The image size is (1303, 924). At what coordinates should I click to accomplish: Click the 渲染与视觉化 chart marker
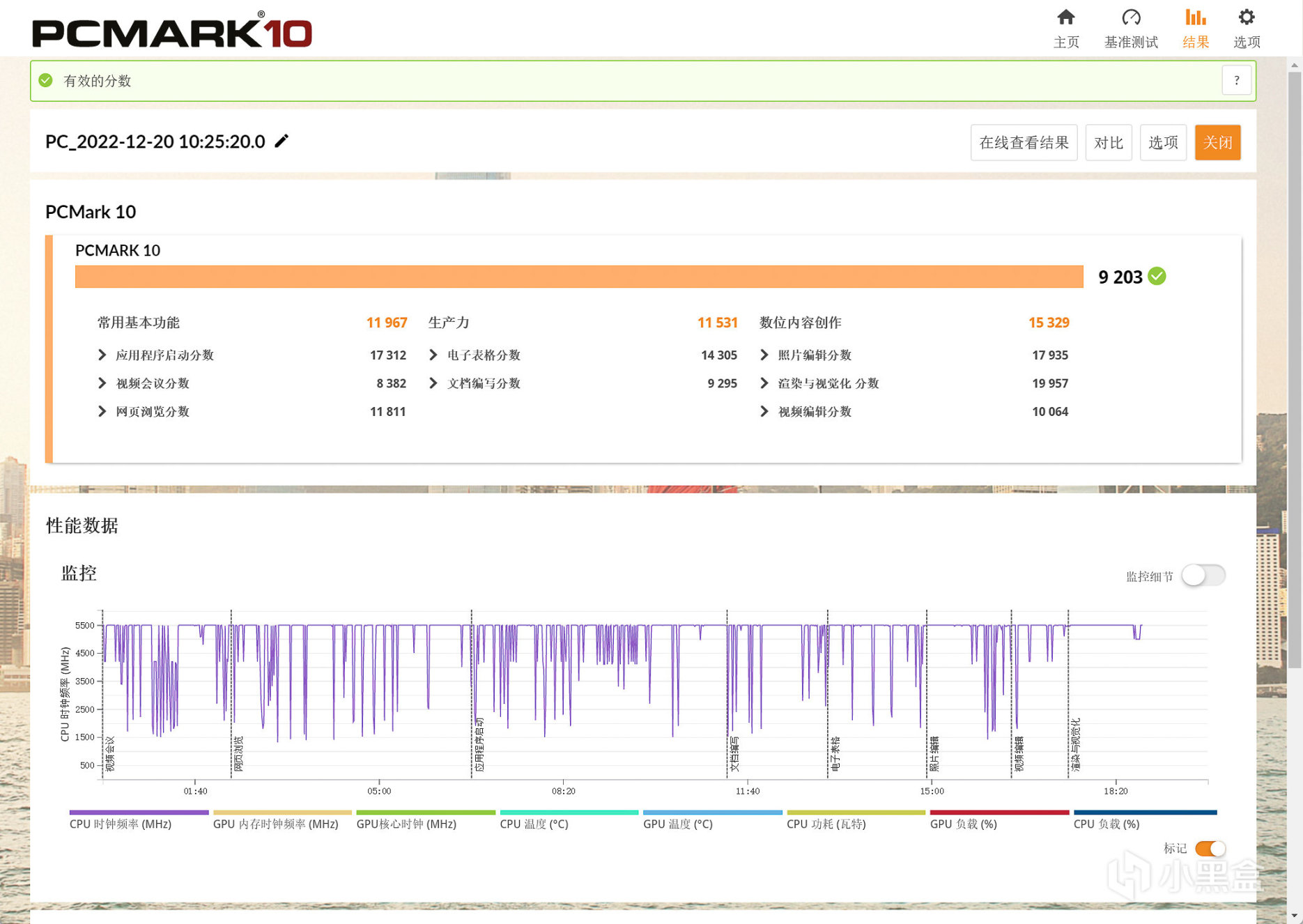1076,744
